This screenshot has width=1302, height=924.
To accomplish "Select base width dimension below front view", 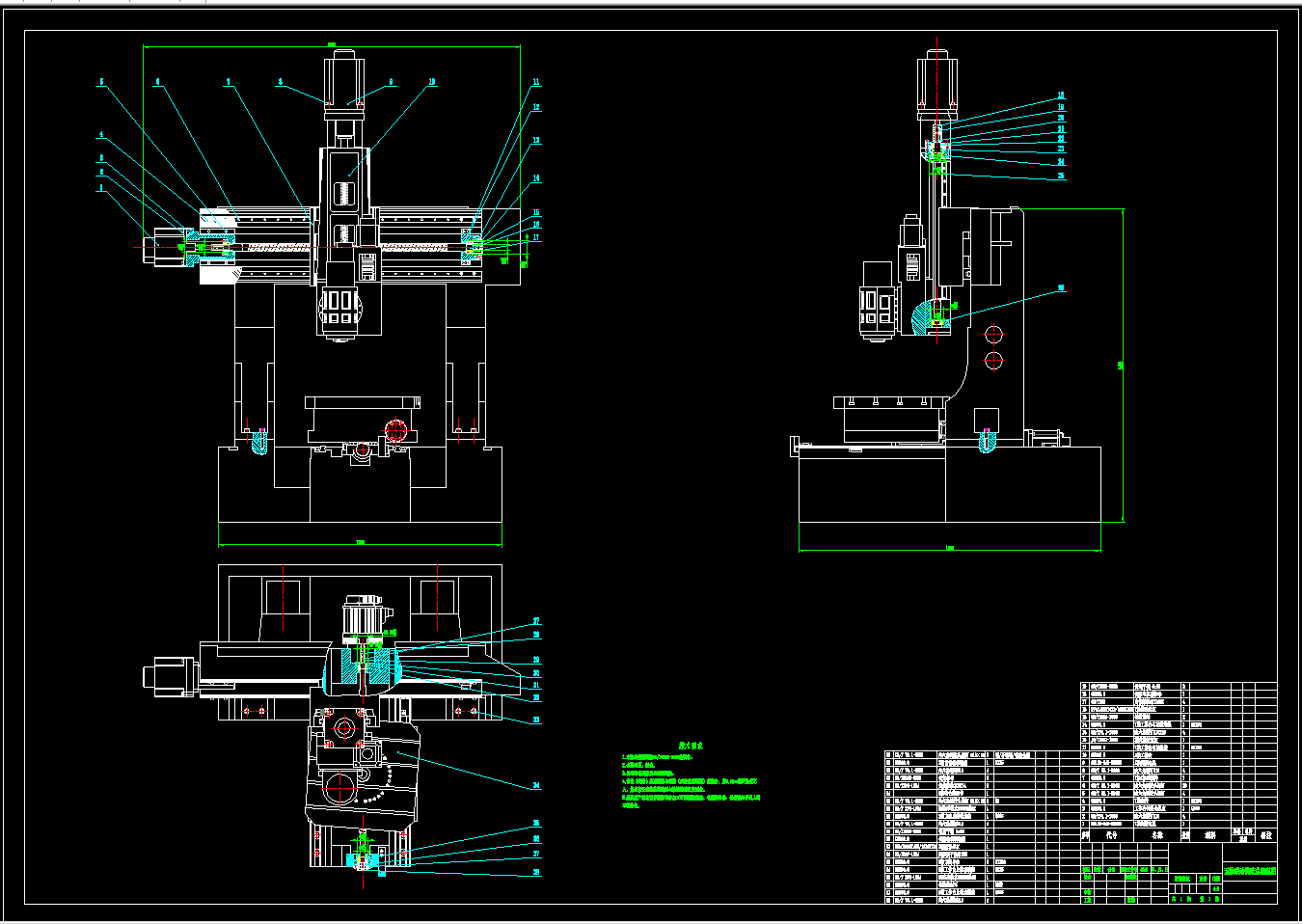I will pyautogui.click(x=360, y=542).
